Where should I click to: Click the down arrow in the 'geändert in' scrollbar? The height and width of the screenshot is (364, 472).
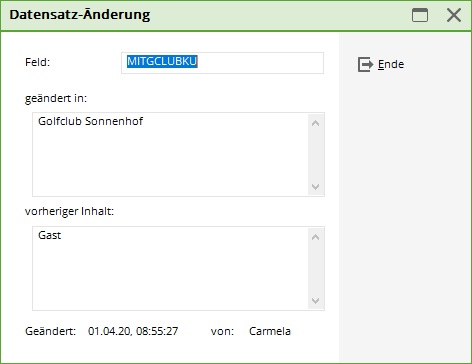[x=315, y=187]
